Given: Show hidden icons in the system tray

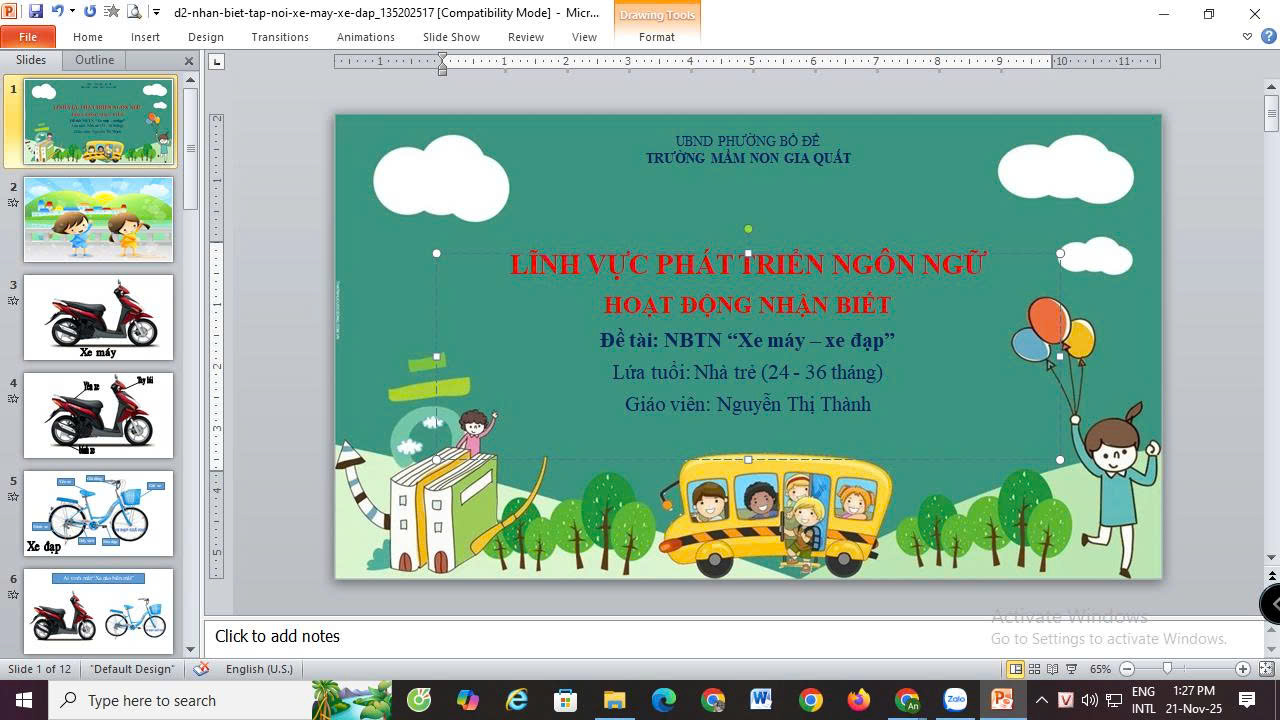Looking at the screenshot, I should tap(1041, 700).
